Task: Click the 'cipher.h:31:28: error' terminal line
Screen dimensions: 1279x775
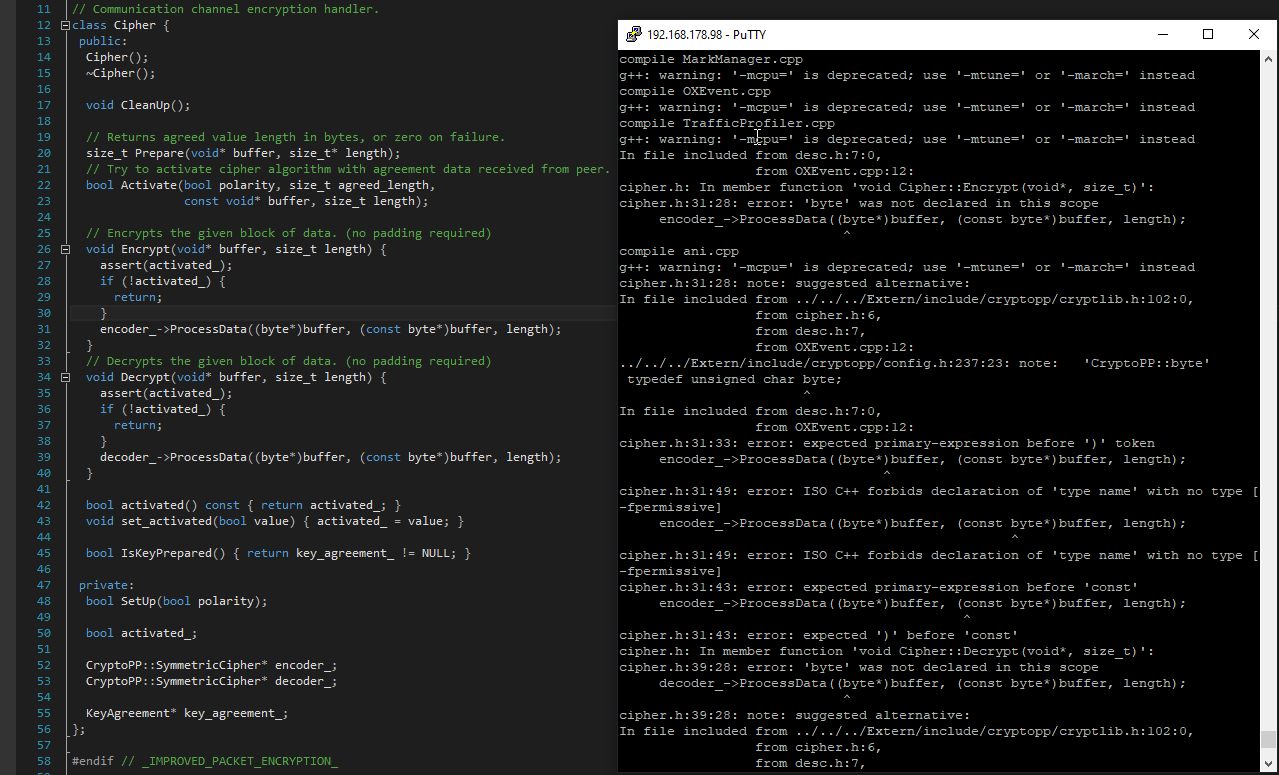Action: click(x=859, y=203)
